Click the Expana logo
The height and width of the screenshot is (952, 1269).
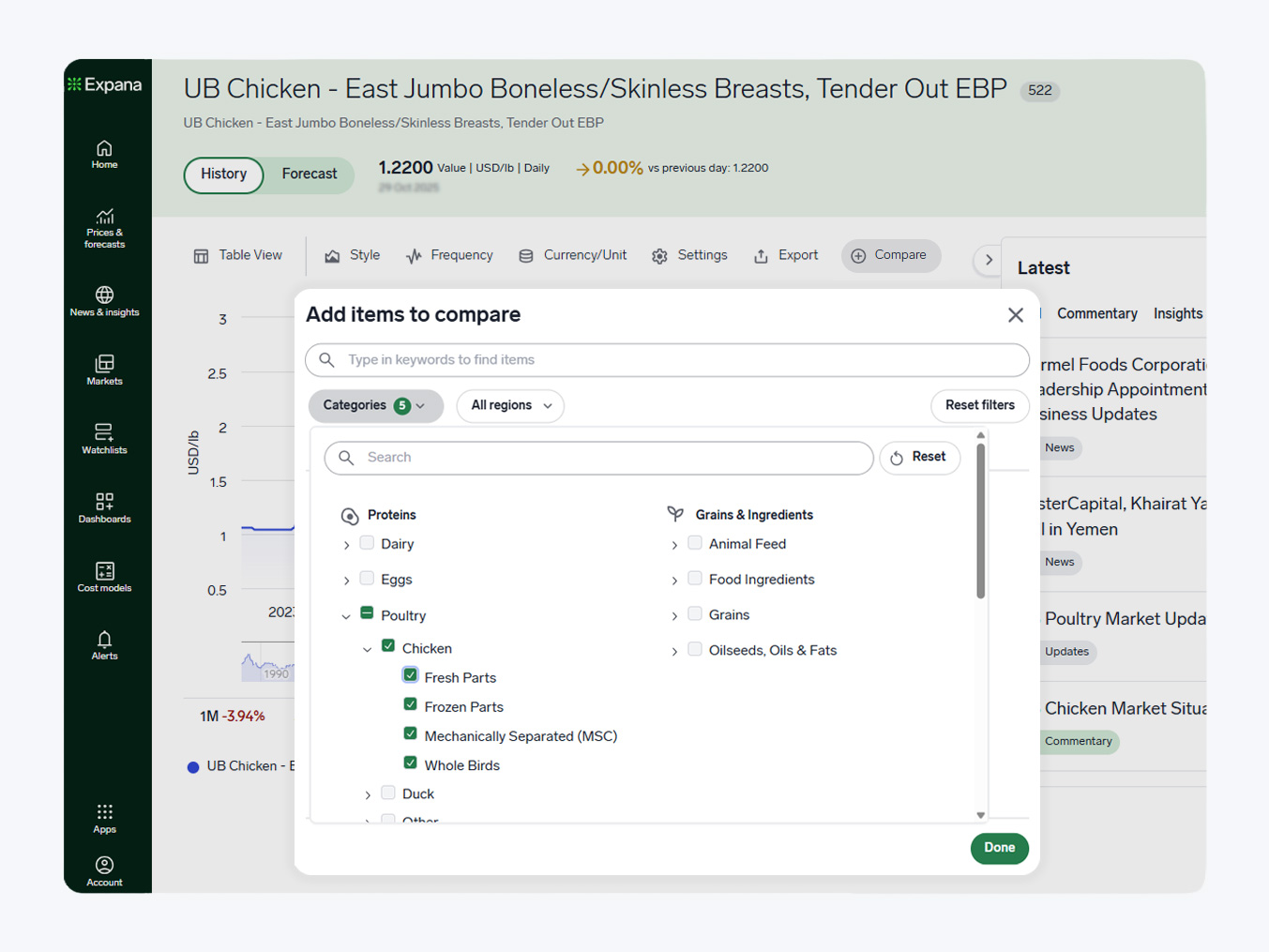[104, 84]
